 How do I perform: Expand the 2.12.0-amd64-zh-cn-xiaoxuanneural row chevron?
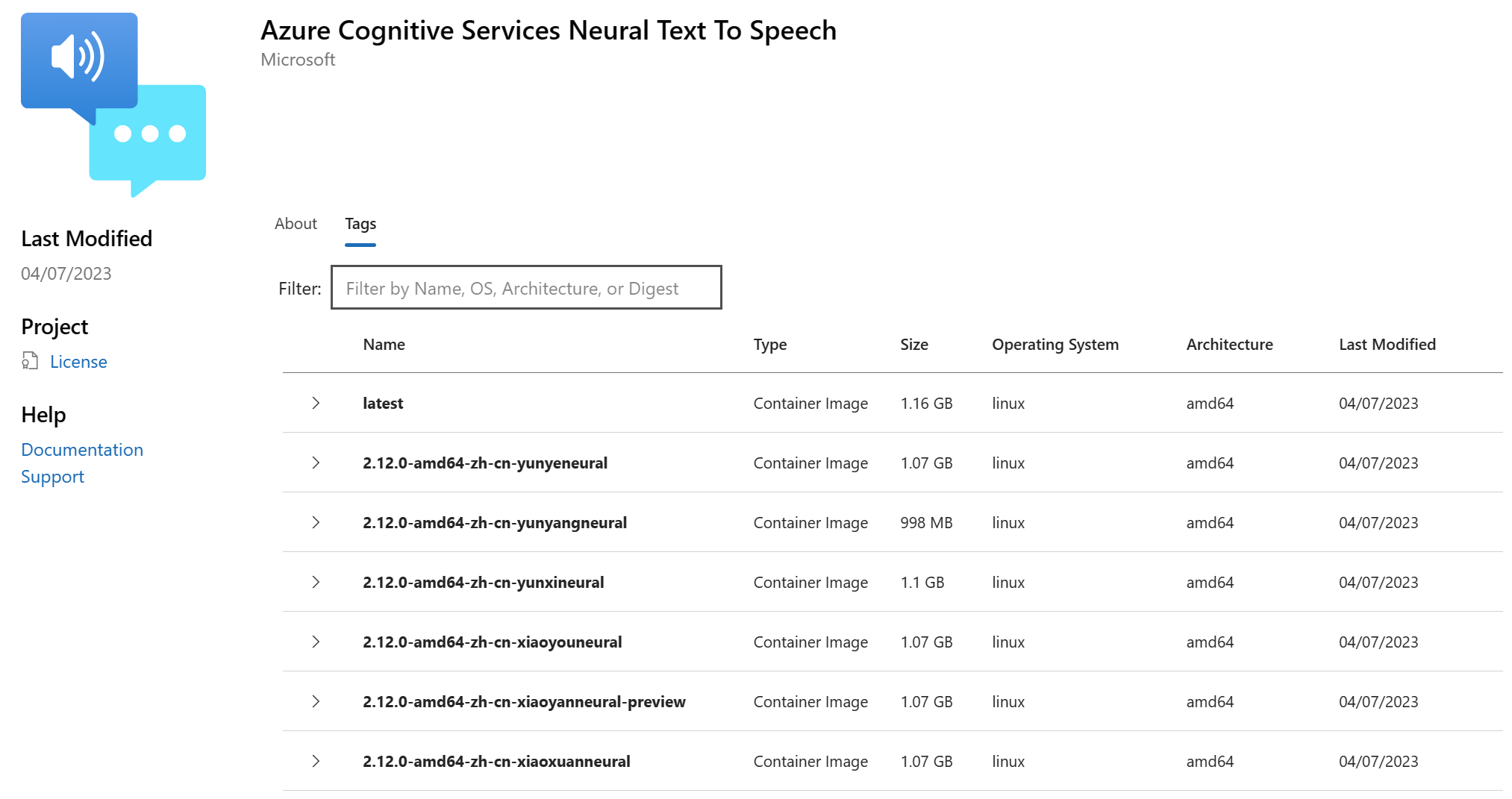pyautogui.click(x=316, y=761)
